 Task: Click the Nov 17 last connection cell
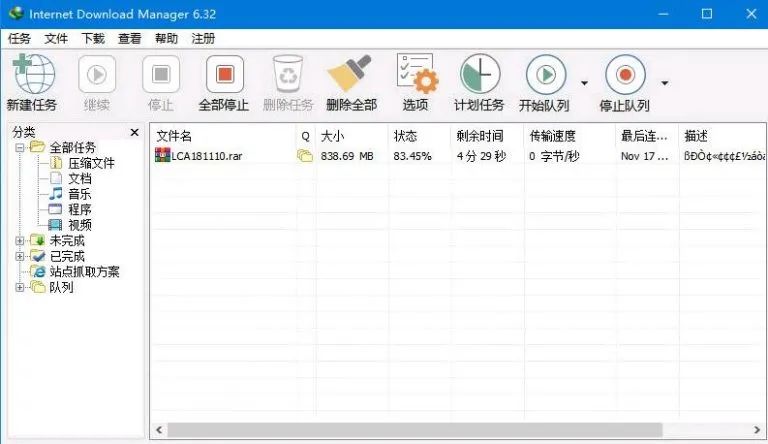click(645, 156)
